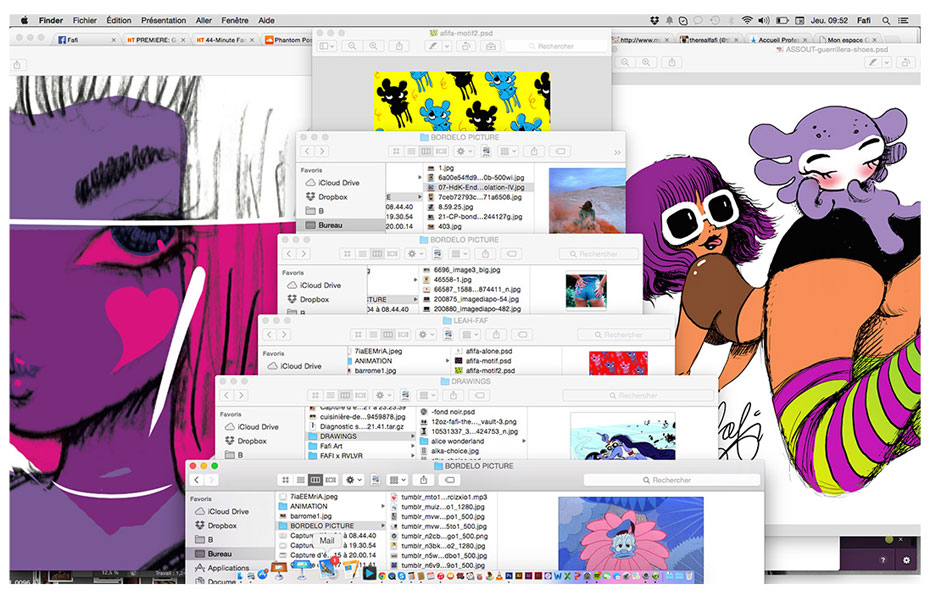The height and width of the screenshot is (600, 930).
Task: Click edit tags button in front BORDELO PICTURE window
Action: 450,480
